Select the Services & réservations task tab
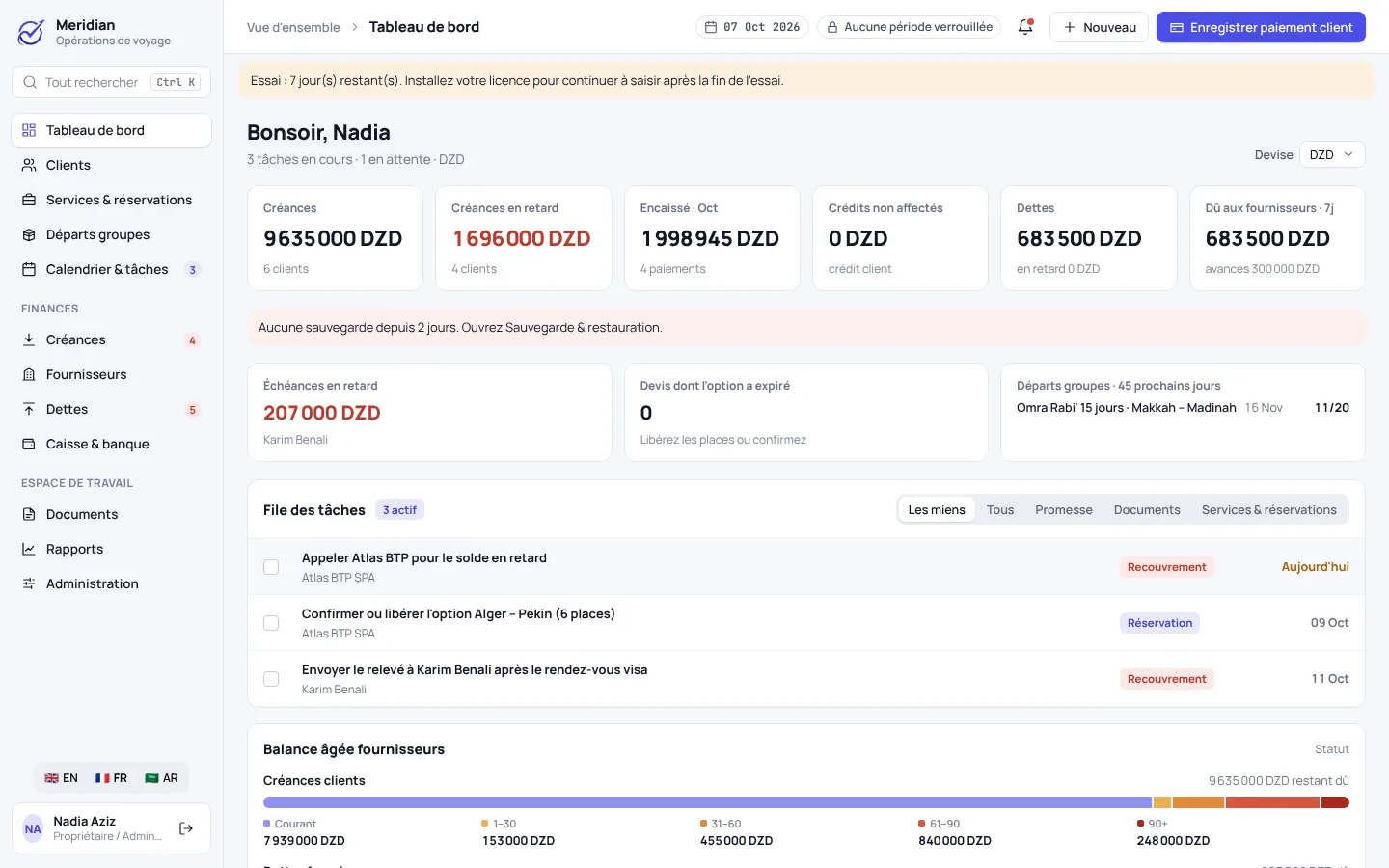The height and width of the screenshot is (868, 1389). [1269, 509]
